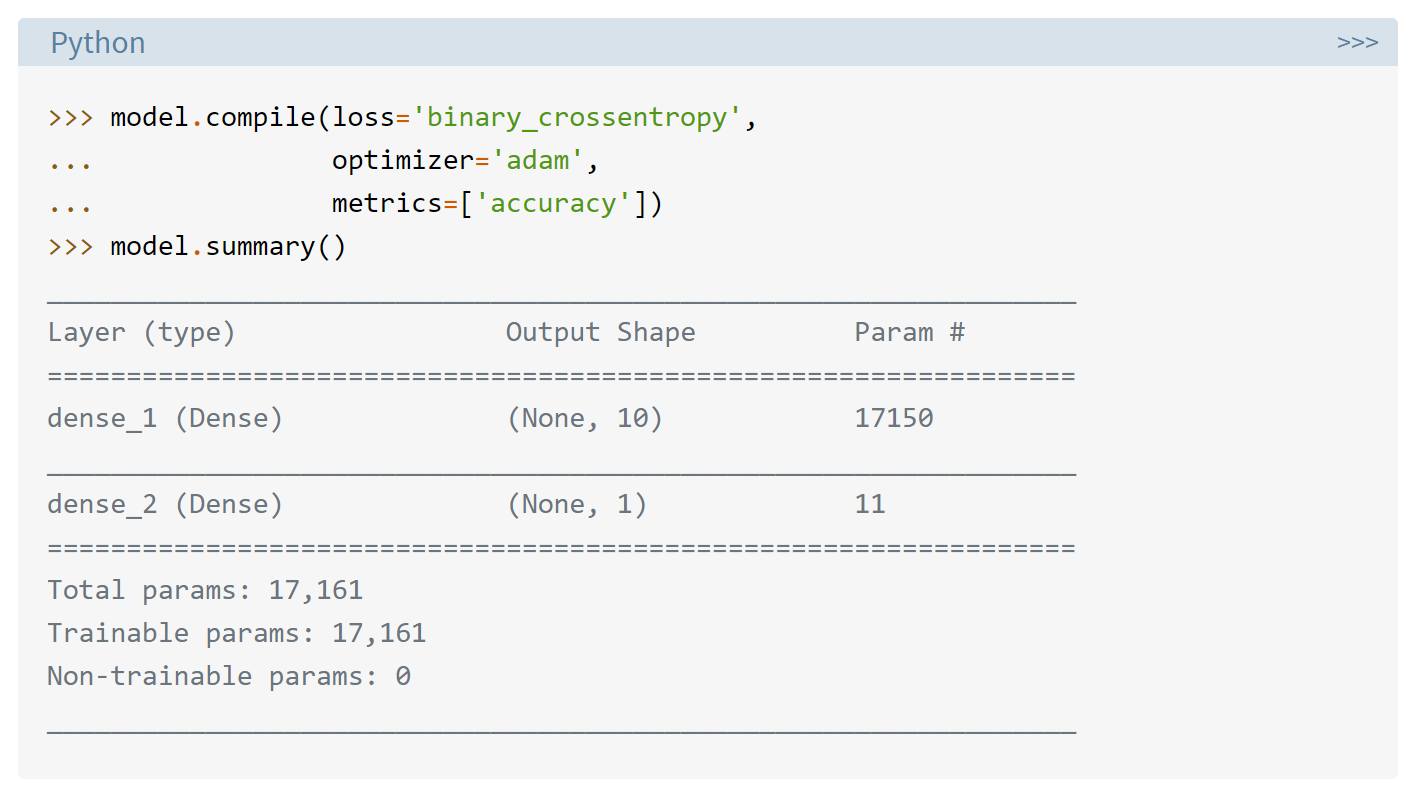Viewport: 1418px width, 800px height.
Task: Click the Total params: 17,161 line
Action: pos(205,591)
